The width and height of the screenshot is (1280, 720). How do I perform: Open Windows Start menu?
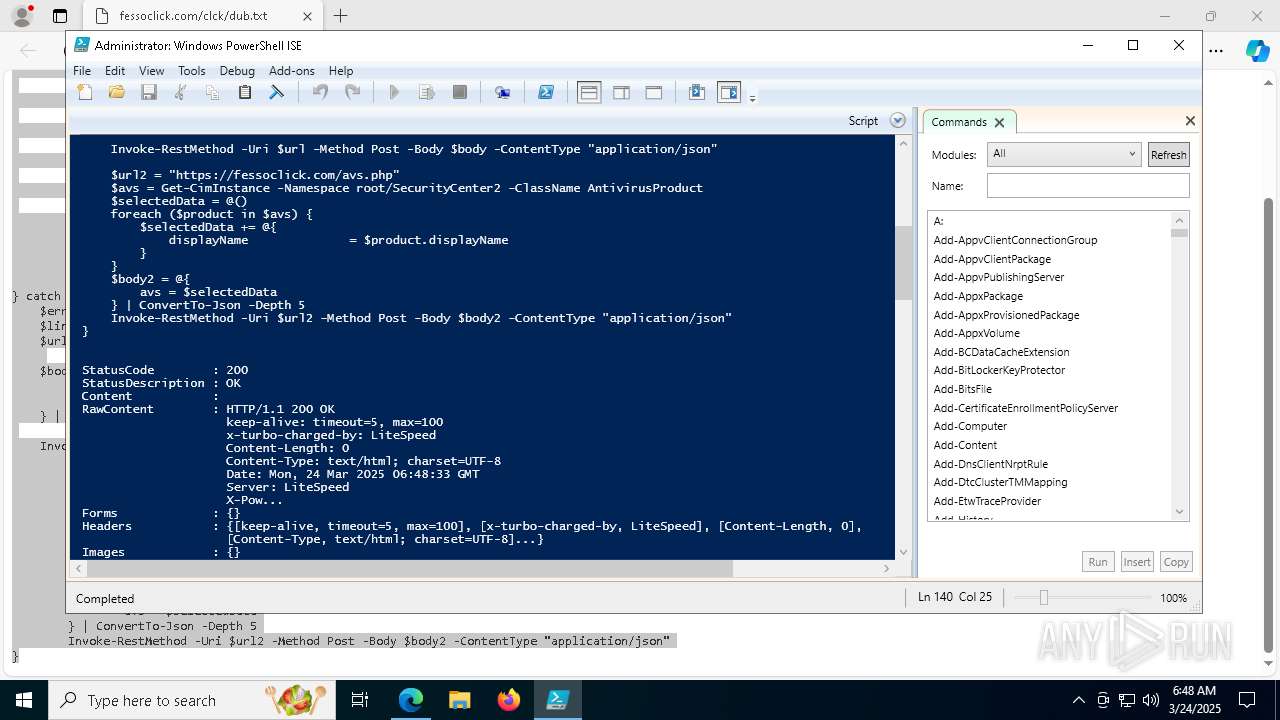(23, 700)
